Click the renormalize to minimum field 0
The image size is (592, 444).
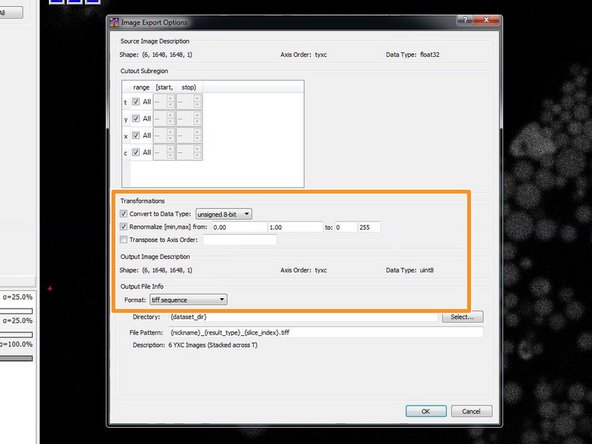[x=345, y=227]
